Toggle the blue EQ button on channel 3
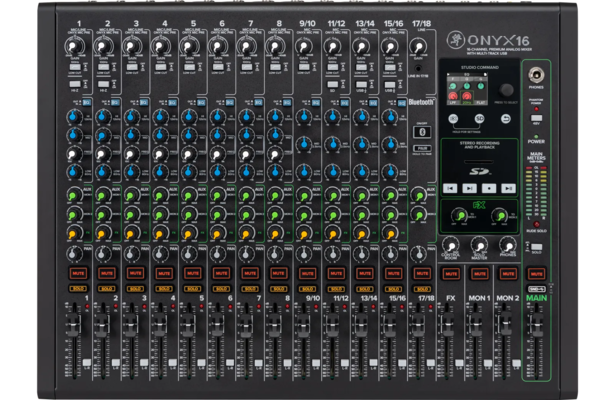615x400 pixels. [x=144, y=102]
